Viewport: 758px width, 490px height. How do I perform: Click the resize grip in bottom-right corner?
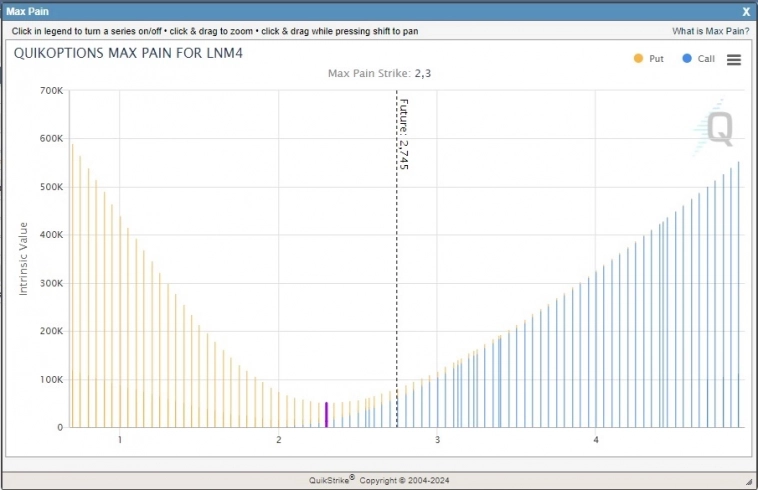tap(750, 482)
